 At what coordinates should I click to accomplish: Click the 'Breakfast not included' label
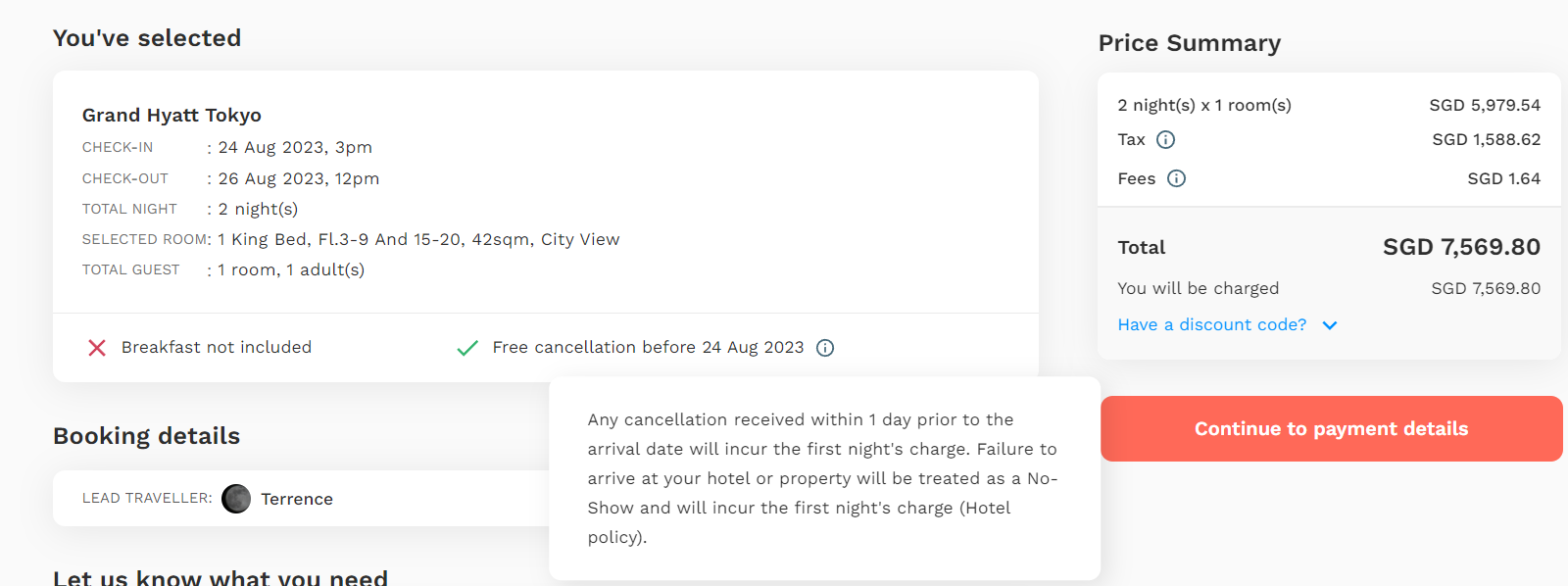[x=217, y=347]
